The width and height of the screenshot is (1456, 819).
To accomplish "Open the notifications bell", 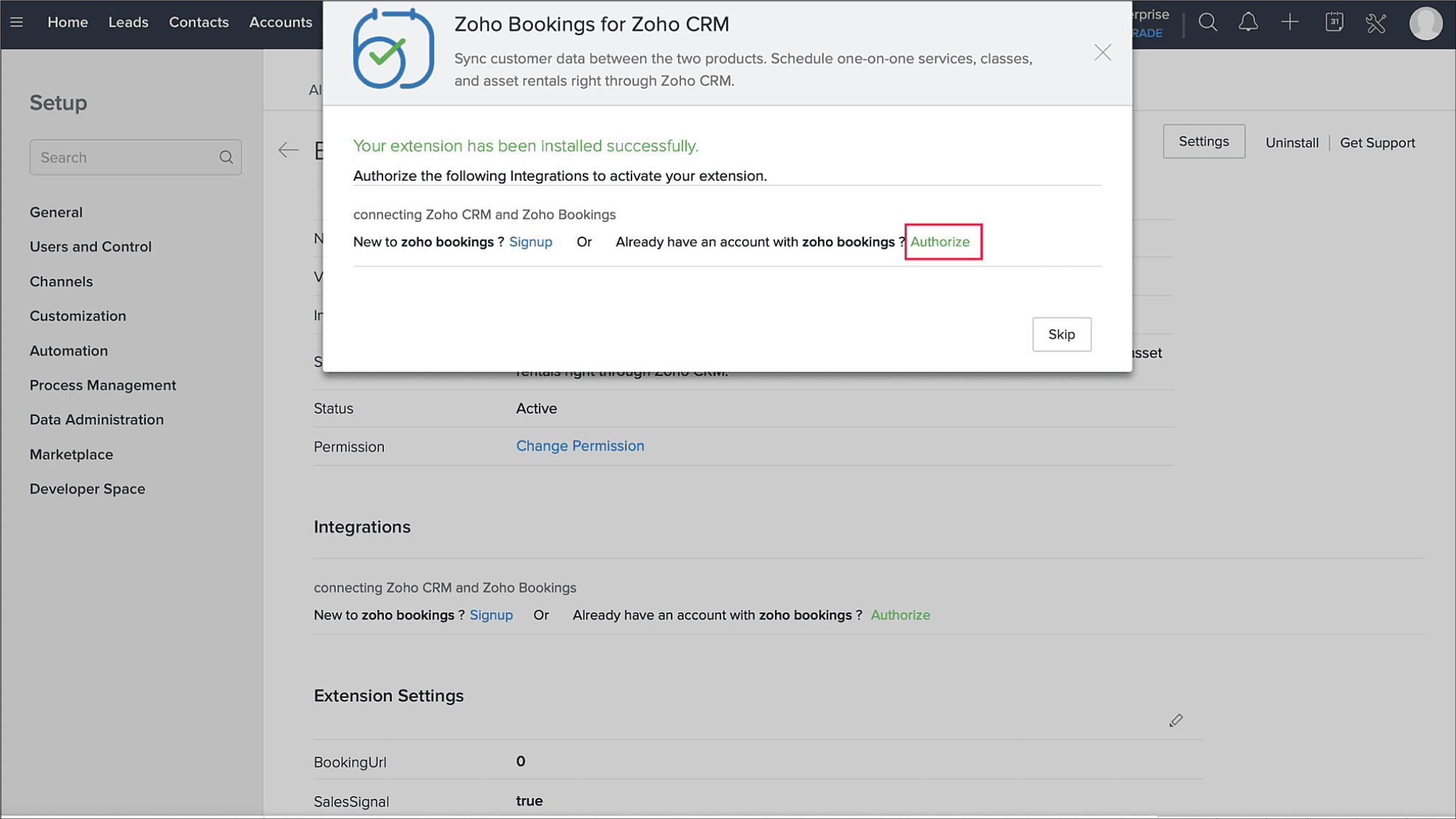I will tap(1249, 22).
